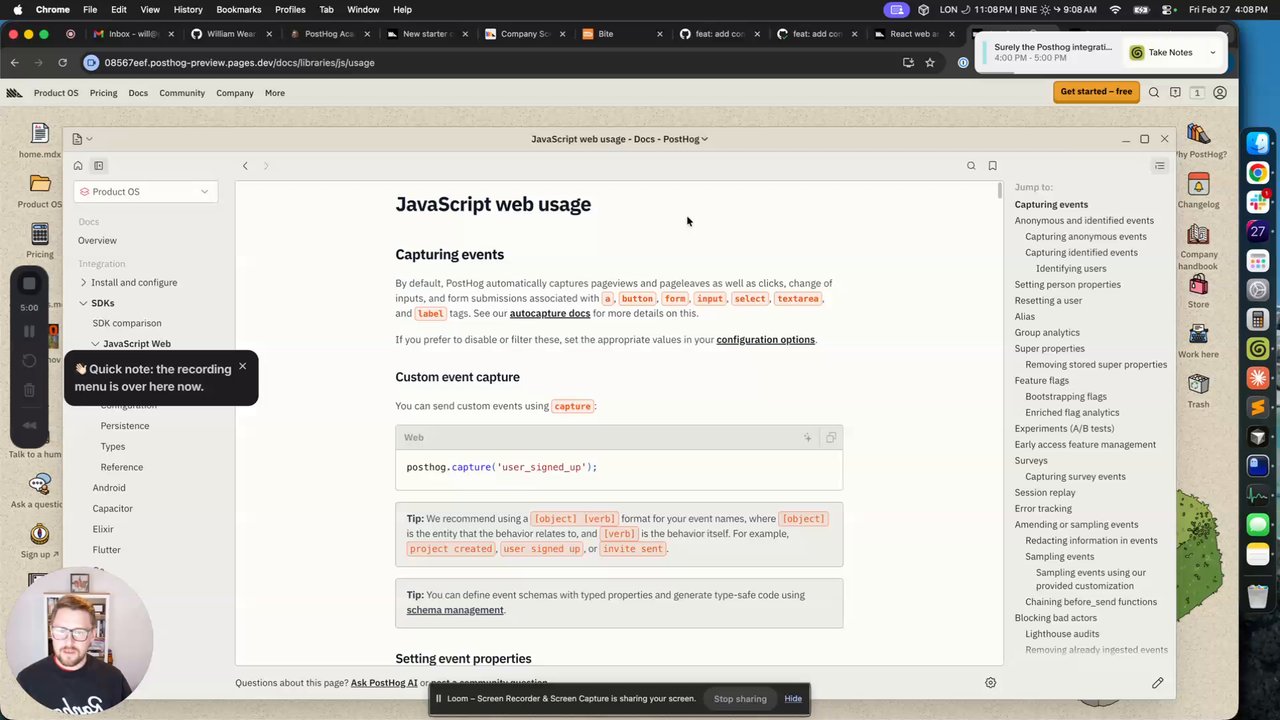Open the Work here desktop icon

tap(1198, 340)
